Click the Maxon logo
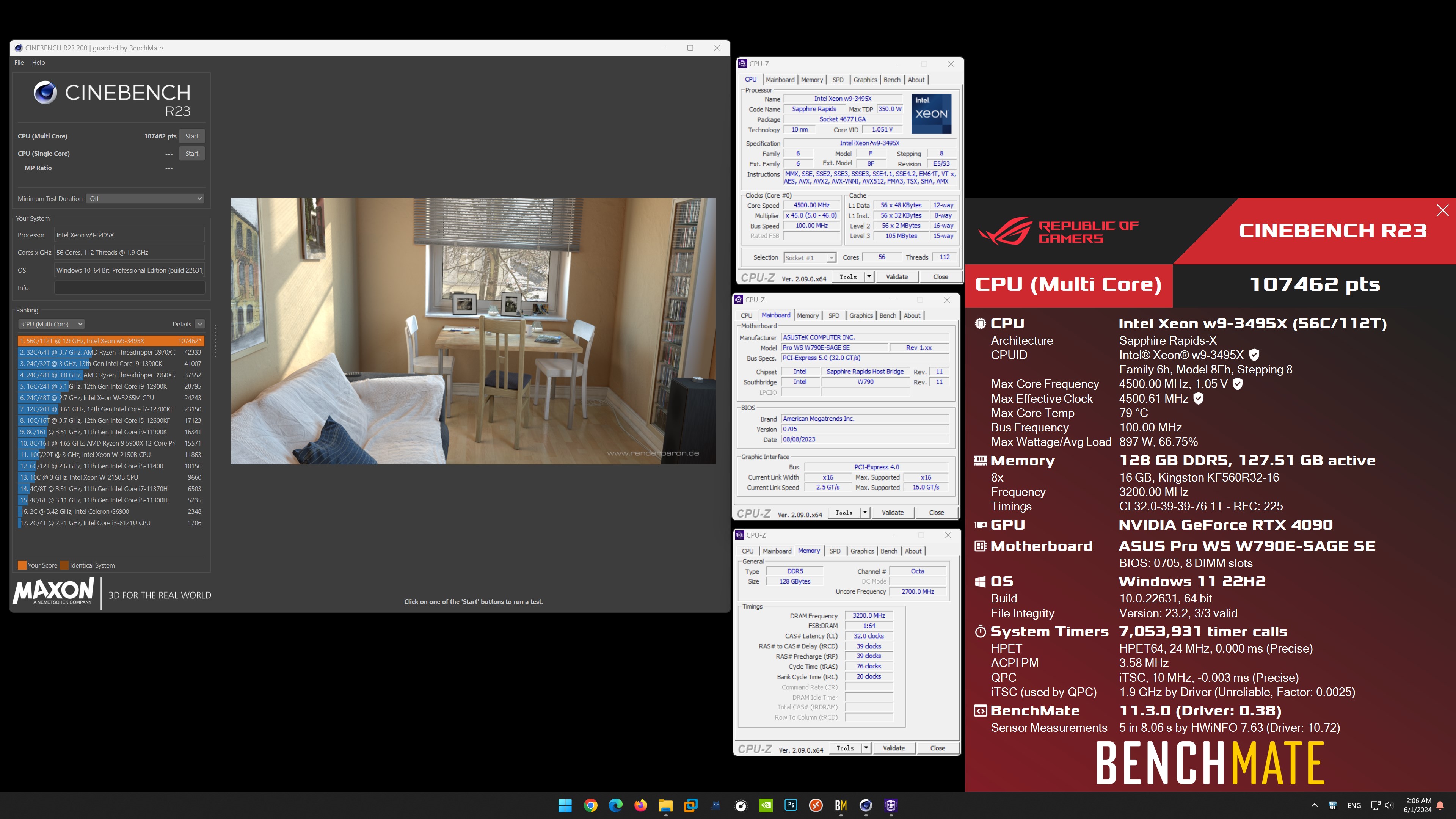Image resolution: width=1456 pixels, height=819 pixels. click(54, 591)
